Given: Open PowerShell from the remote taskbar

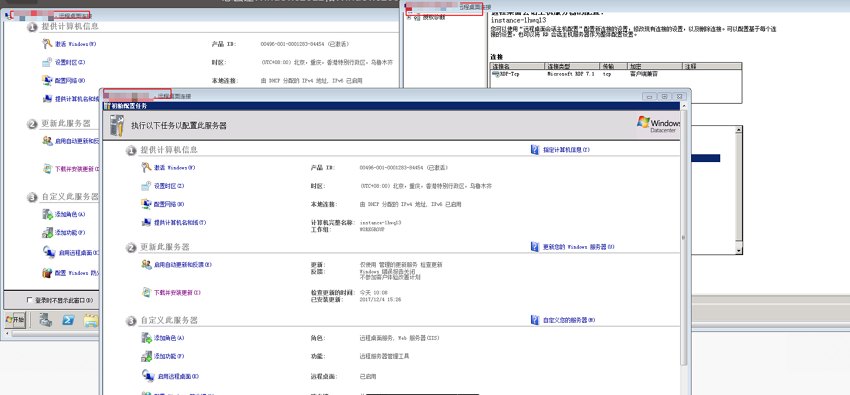Looking at the screenshot, I should pos(68,321).
